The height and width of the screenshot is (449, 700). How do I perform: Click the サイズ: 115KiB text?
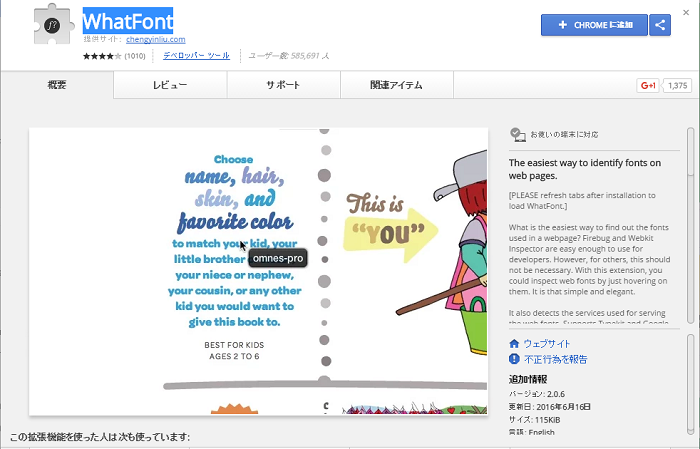pyautogui.click(x=534, y=420)
